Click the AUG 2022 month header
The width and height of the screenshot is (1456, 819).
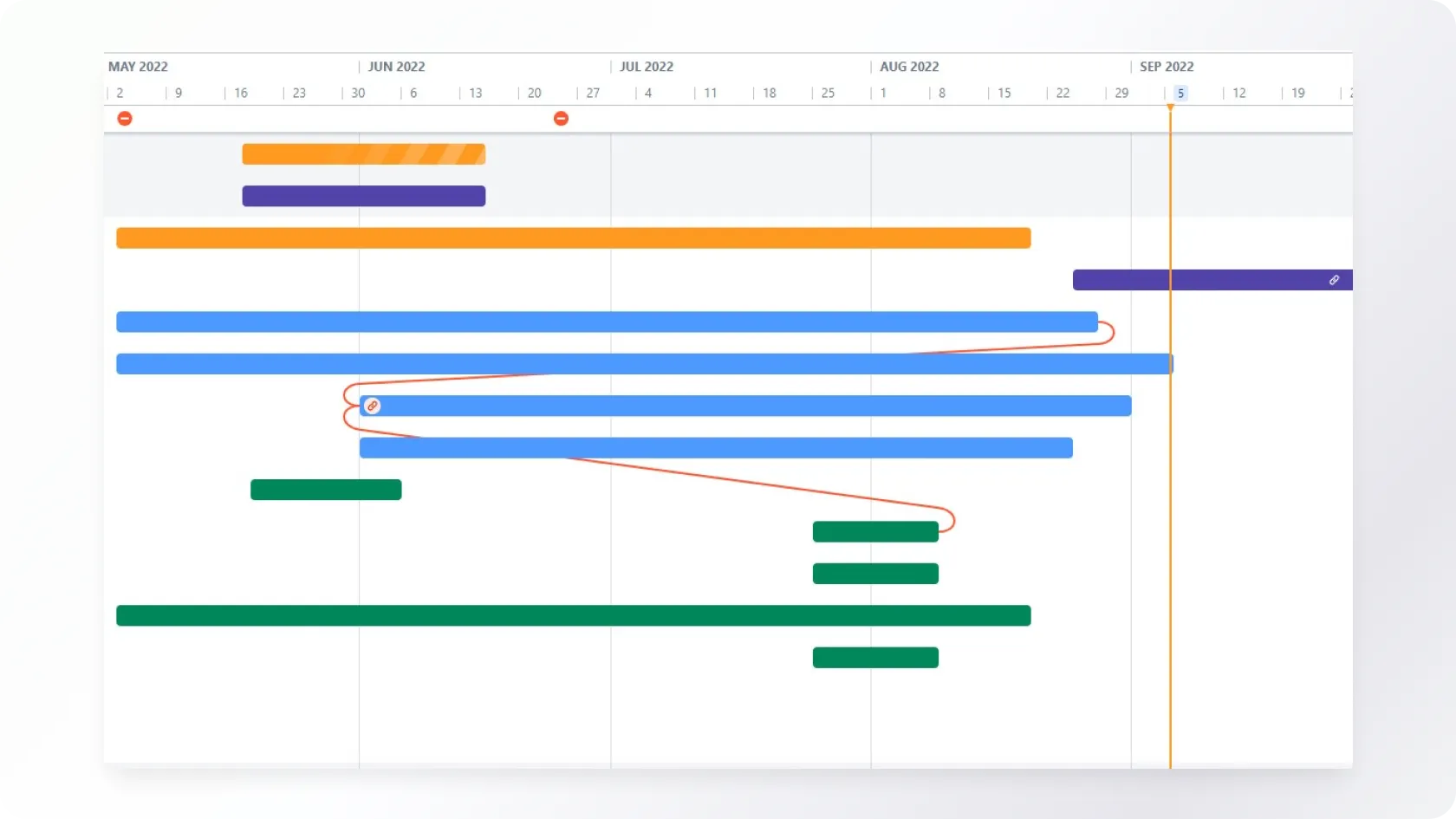point(908,67)
